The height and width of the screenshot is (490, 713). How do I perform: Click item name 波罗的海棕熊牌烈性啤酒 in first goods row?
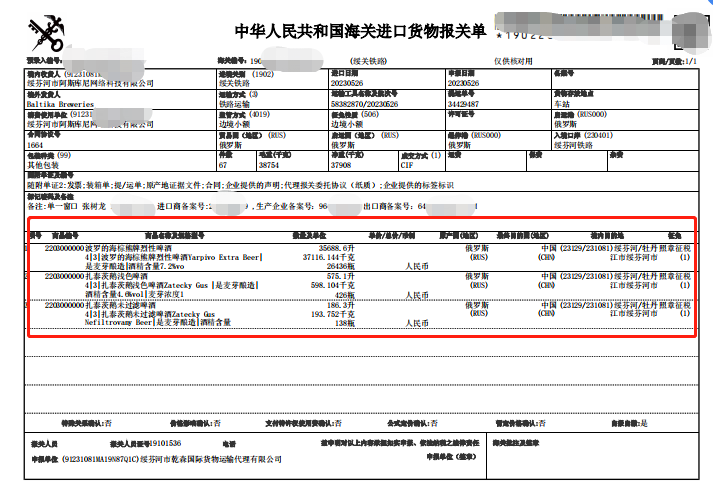[128, 248]
